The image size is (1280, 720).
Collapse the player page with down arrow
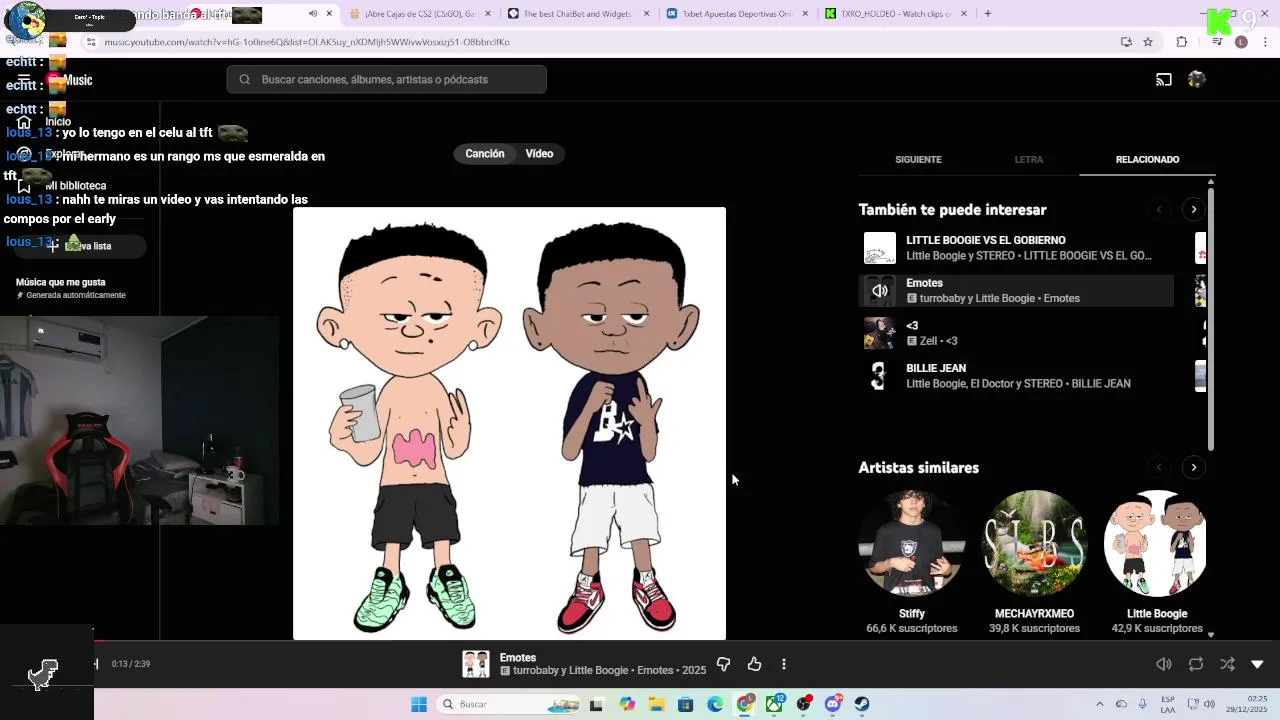point(1257,664)
